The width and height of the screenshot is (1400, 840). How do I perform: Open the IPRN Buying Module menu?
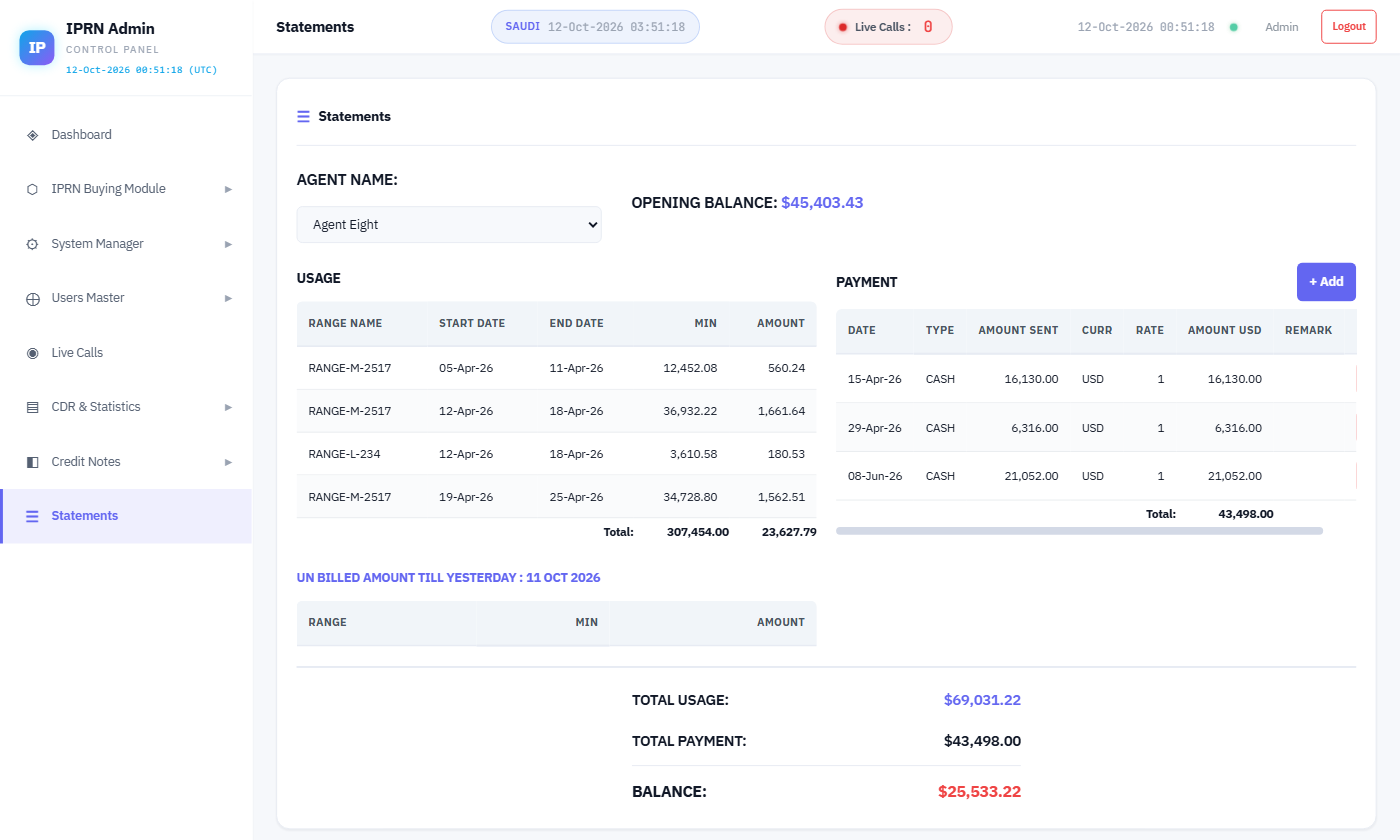click(x=126, y=189)
